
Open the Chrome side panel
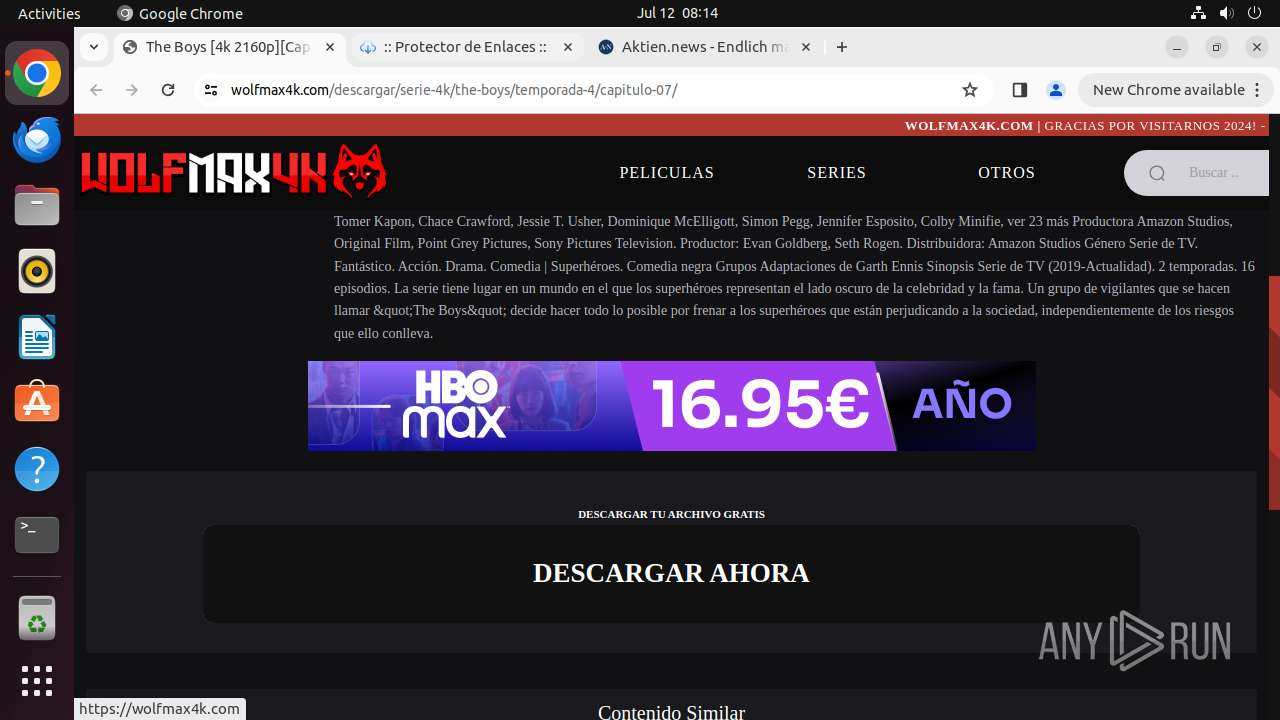coord(1019,90)
